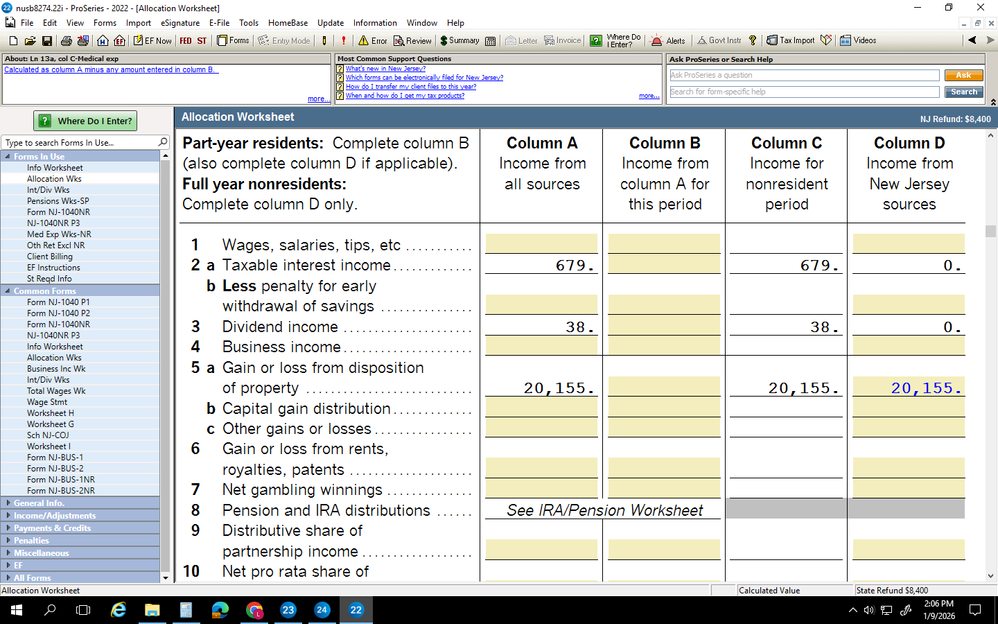Run the Error check tool
The height and width of the screenshot is (624, 998).
tap(372, 41)
